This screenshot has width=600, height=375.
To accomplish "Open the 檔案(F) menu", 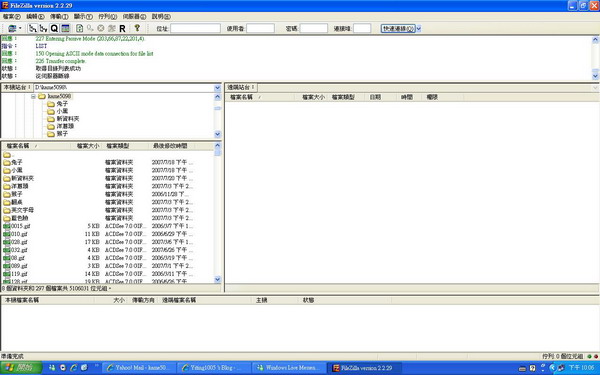I will [x=11, y=16].
